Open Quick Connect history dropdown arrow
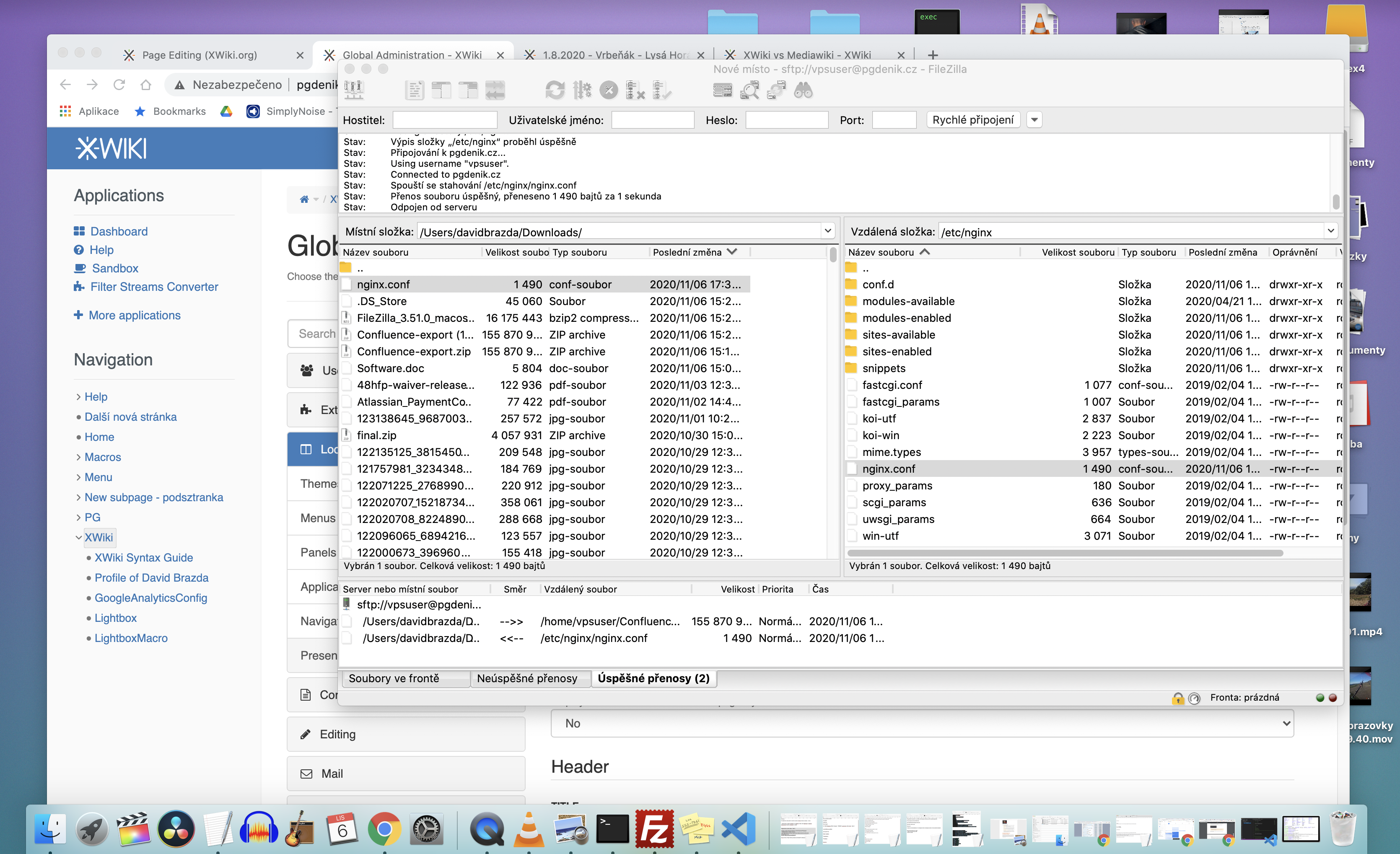 (1034, 120)
